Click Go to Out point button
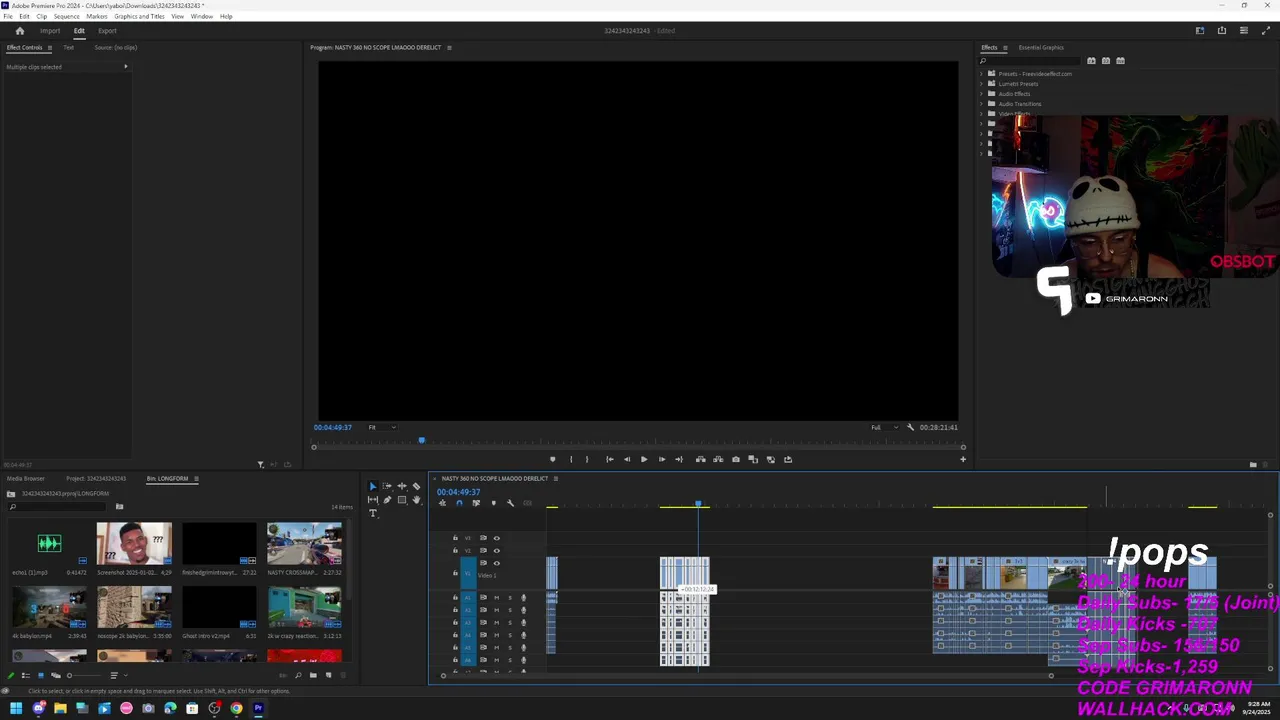The height and width of the screenshot is (720, 1280). click(679, 459)
